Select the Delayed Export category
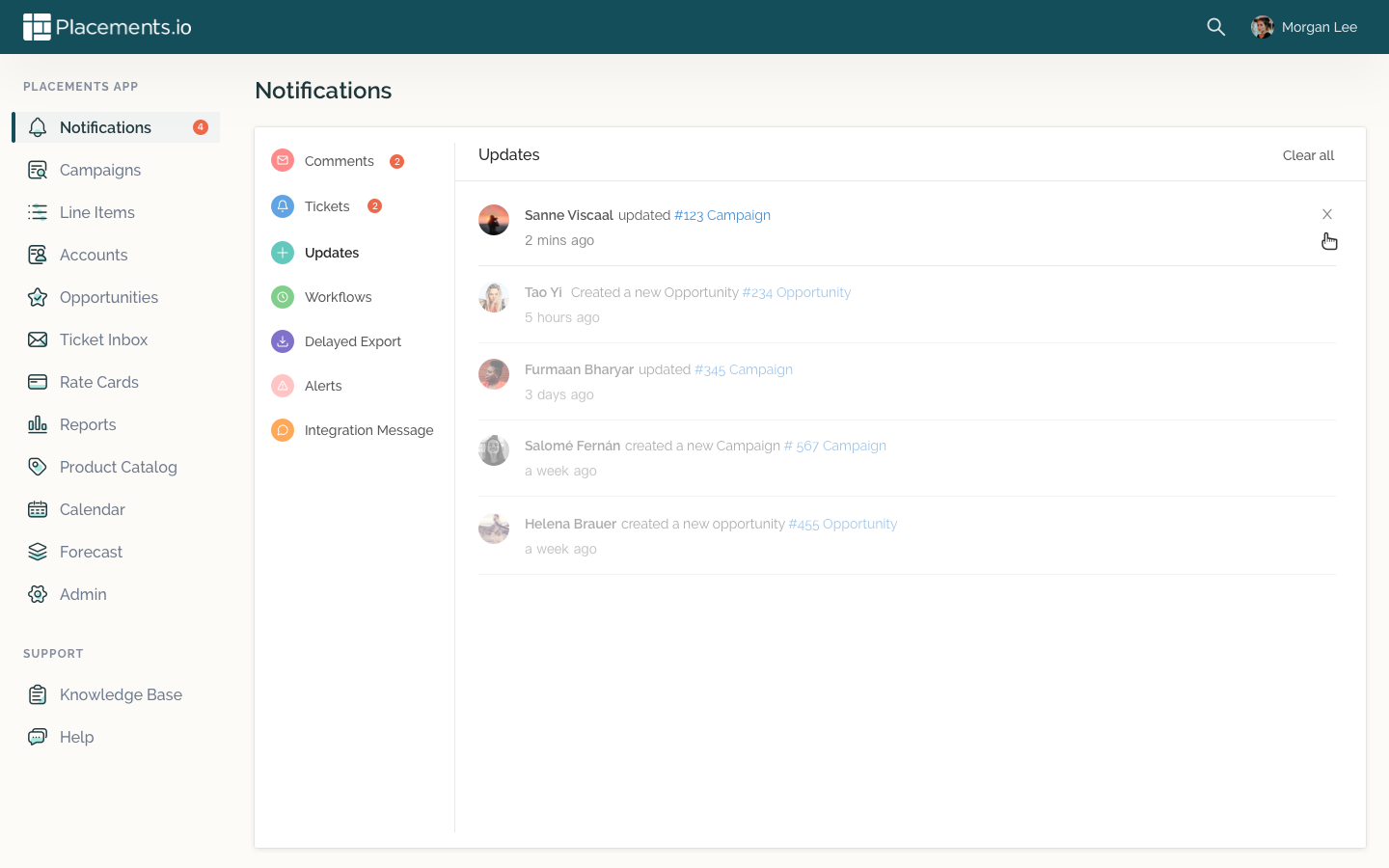Image resolution: width=1389 pixels, height=868 pixels. (352, 341)
